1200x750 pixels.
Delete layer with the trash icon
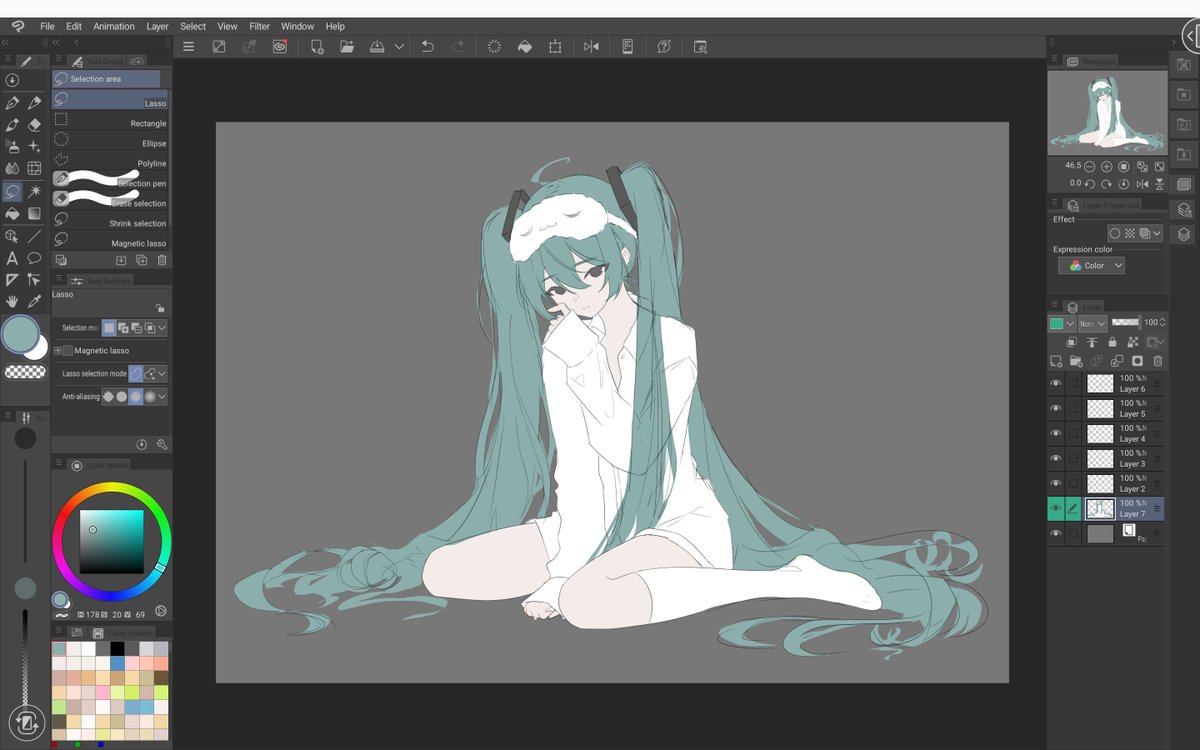tap(1158, 361)
